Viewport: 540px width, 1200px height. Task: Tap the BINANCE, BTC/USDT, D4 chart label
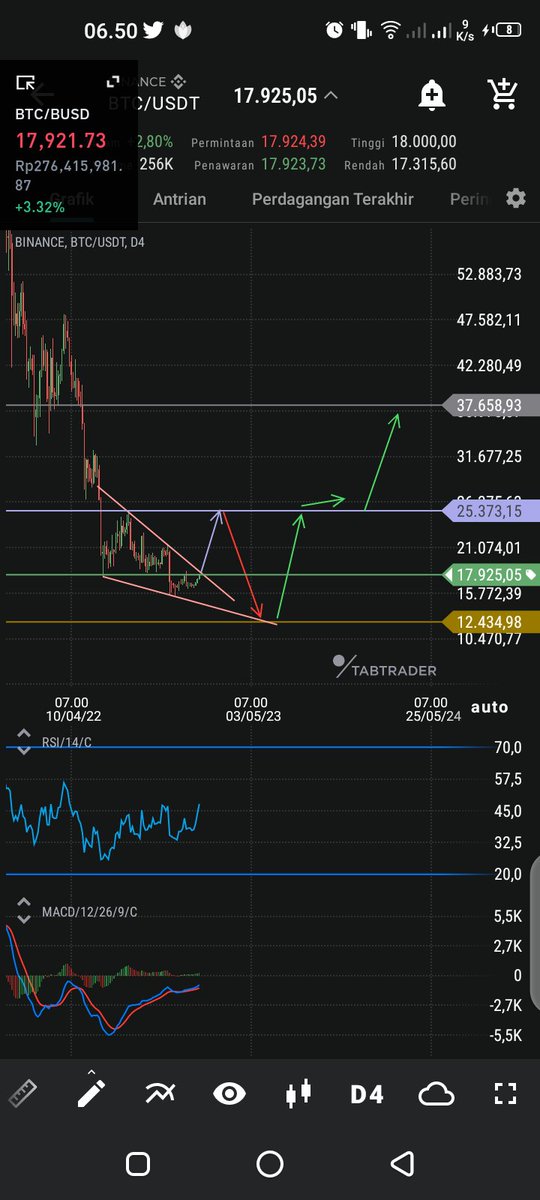80,242
